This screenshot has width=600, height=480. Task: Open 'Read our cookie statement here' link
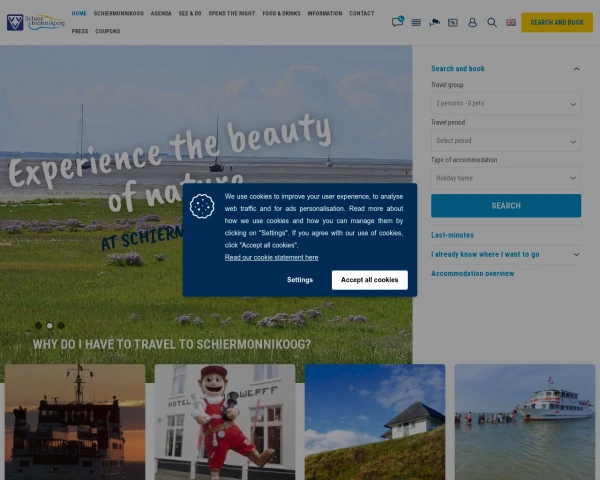[x=271, y=257]
